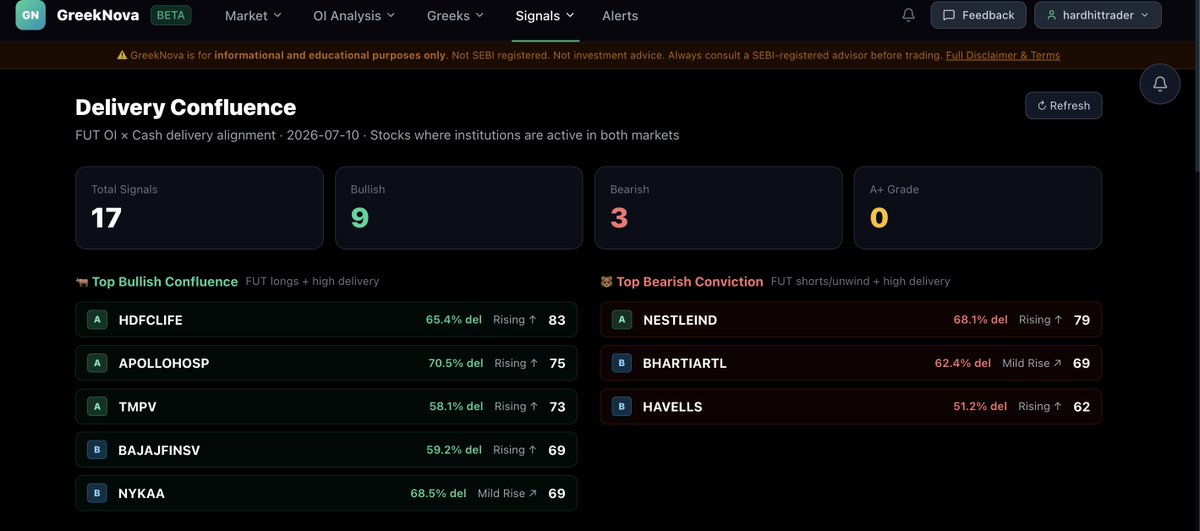Open the Full Disclaimer & Terms link
1200x531 pixels.
[1003, 55]
